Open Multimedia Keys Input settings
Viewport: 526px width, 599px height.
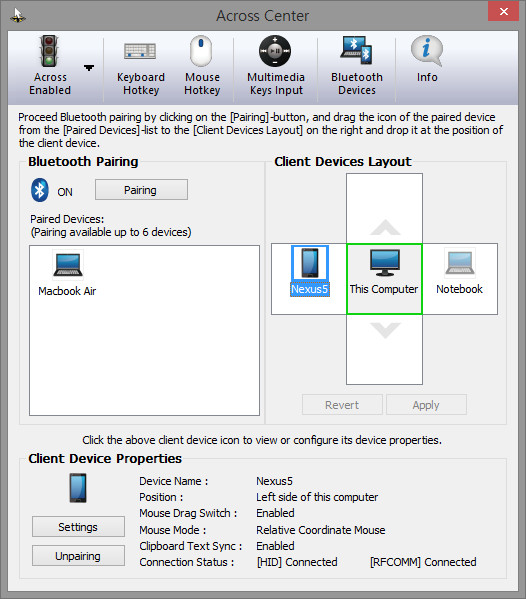tap(276, 66)
